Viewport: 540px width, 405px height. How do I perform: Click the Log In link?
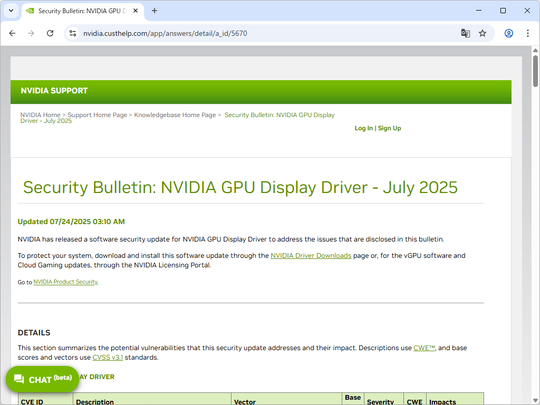[x=364, y=128]
